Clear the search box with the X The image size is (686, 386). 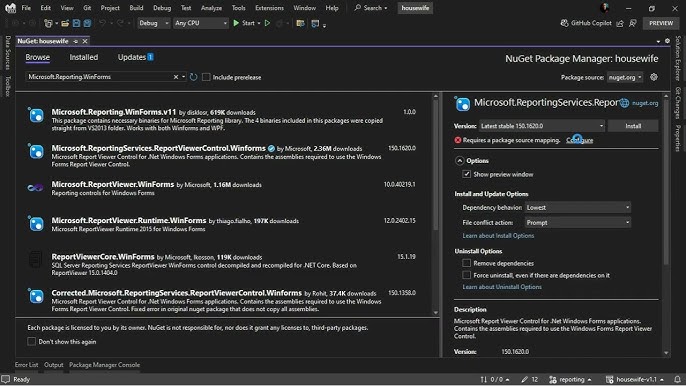[176, 77]
